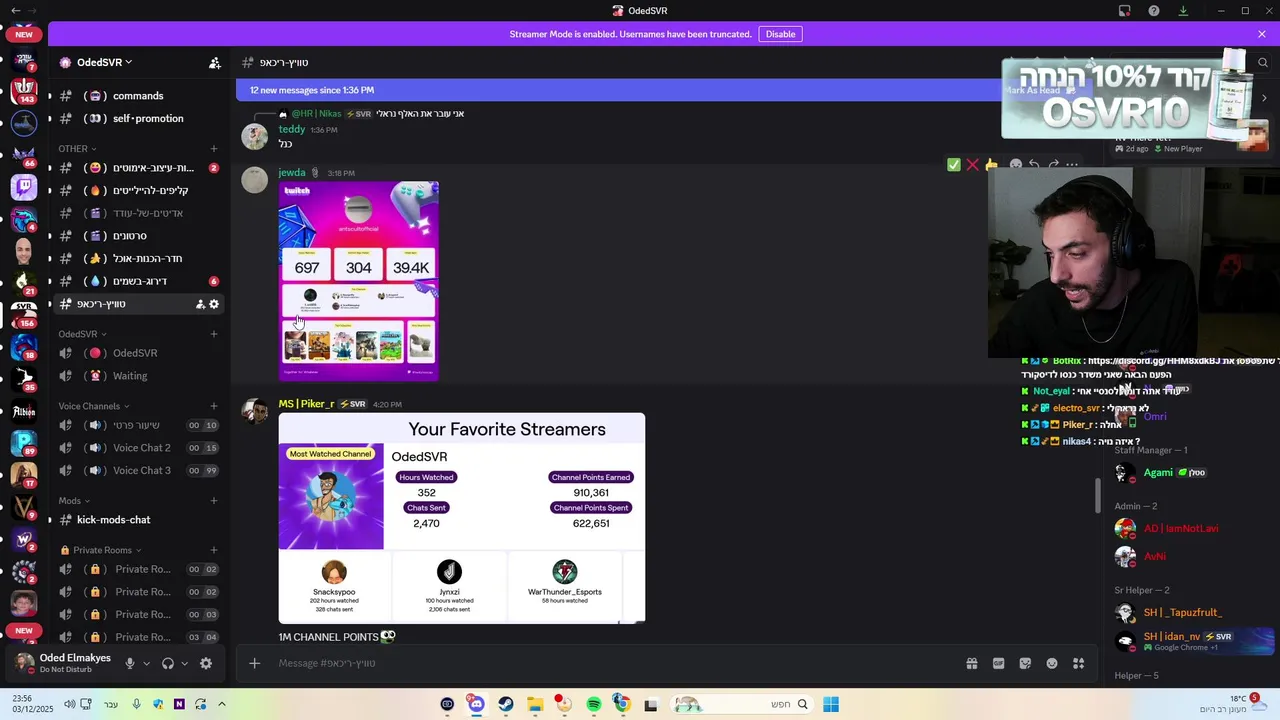Click teddy username in chat
The width and height of the screenshot is (1280, 720).
point(292,129)
